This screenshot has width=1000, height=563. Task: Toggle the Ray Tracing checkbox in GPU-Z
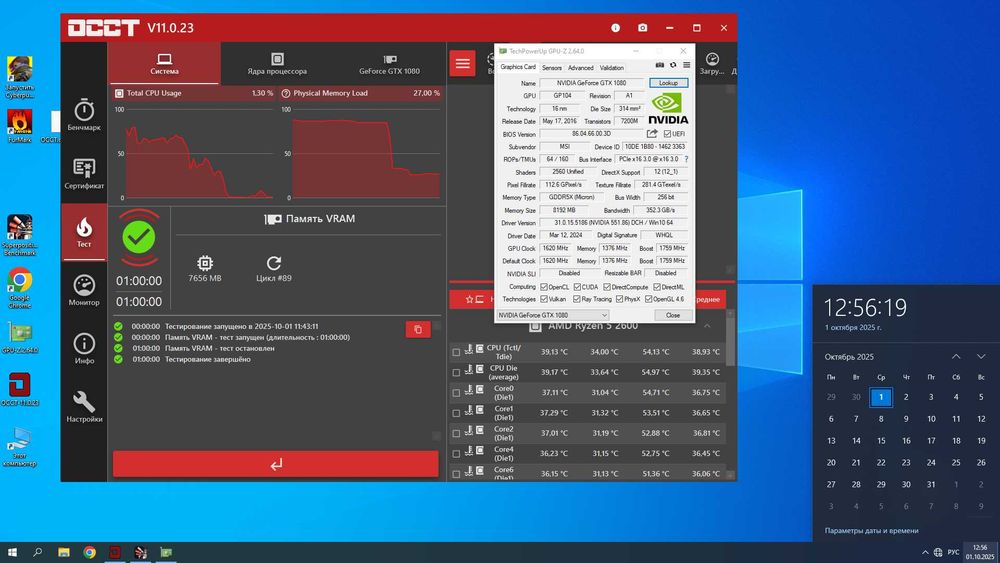(x=577, y=299)
